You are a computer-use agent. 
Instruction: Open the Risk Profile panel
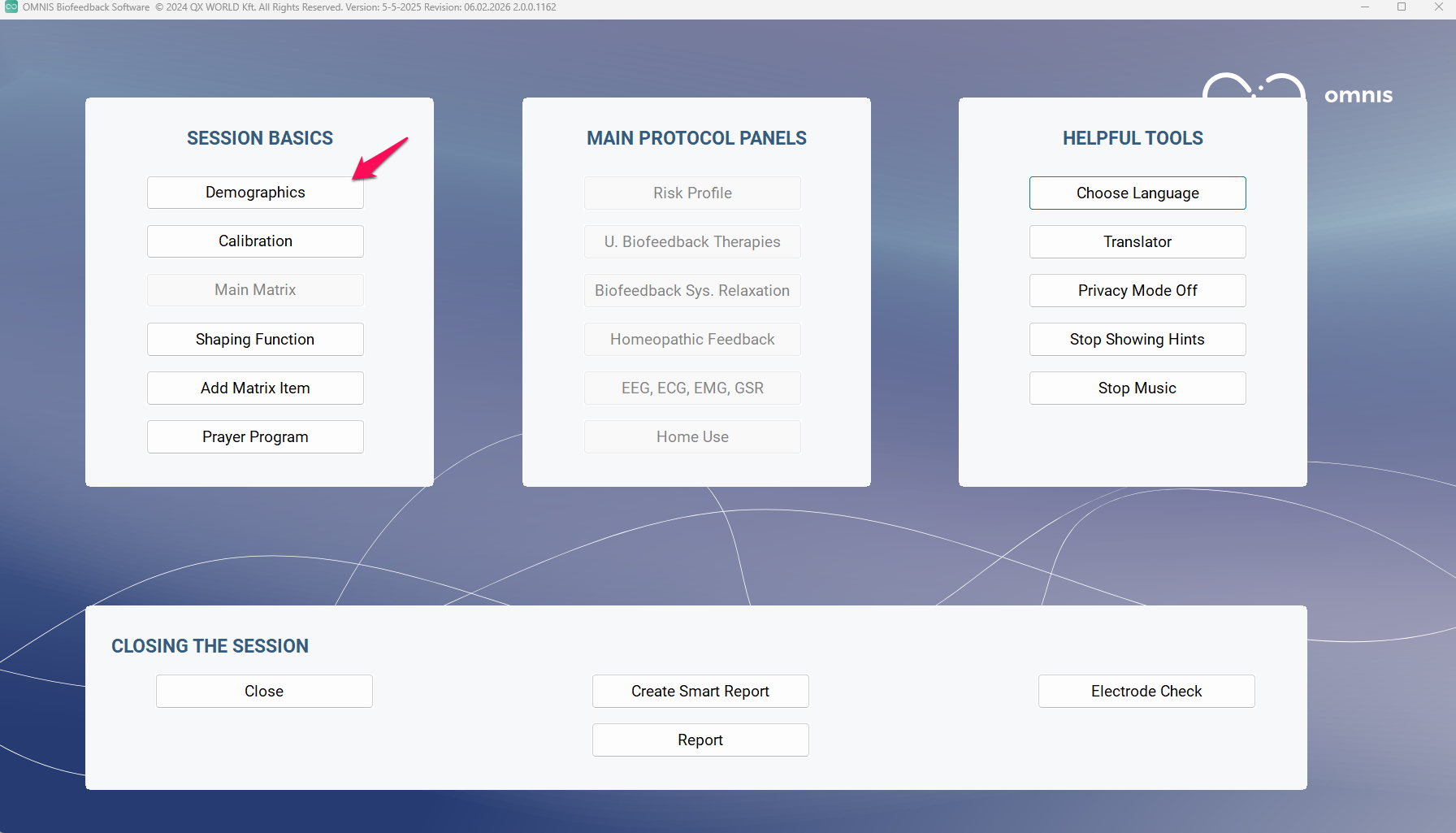[x=692, y=193]
